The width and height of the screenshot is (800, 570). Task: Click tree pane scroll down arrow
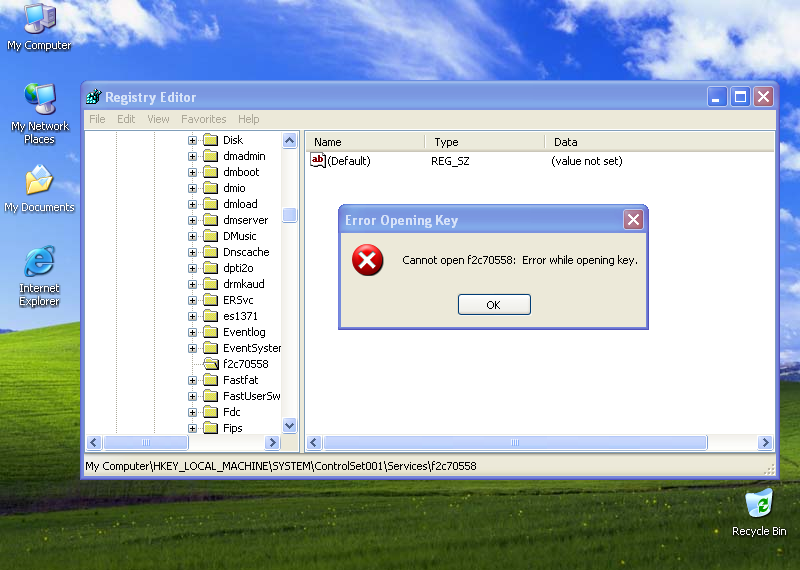point(289,425)
